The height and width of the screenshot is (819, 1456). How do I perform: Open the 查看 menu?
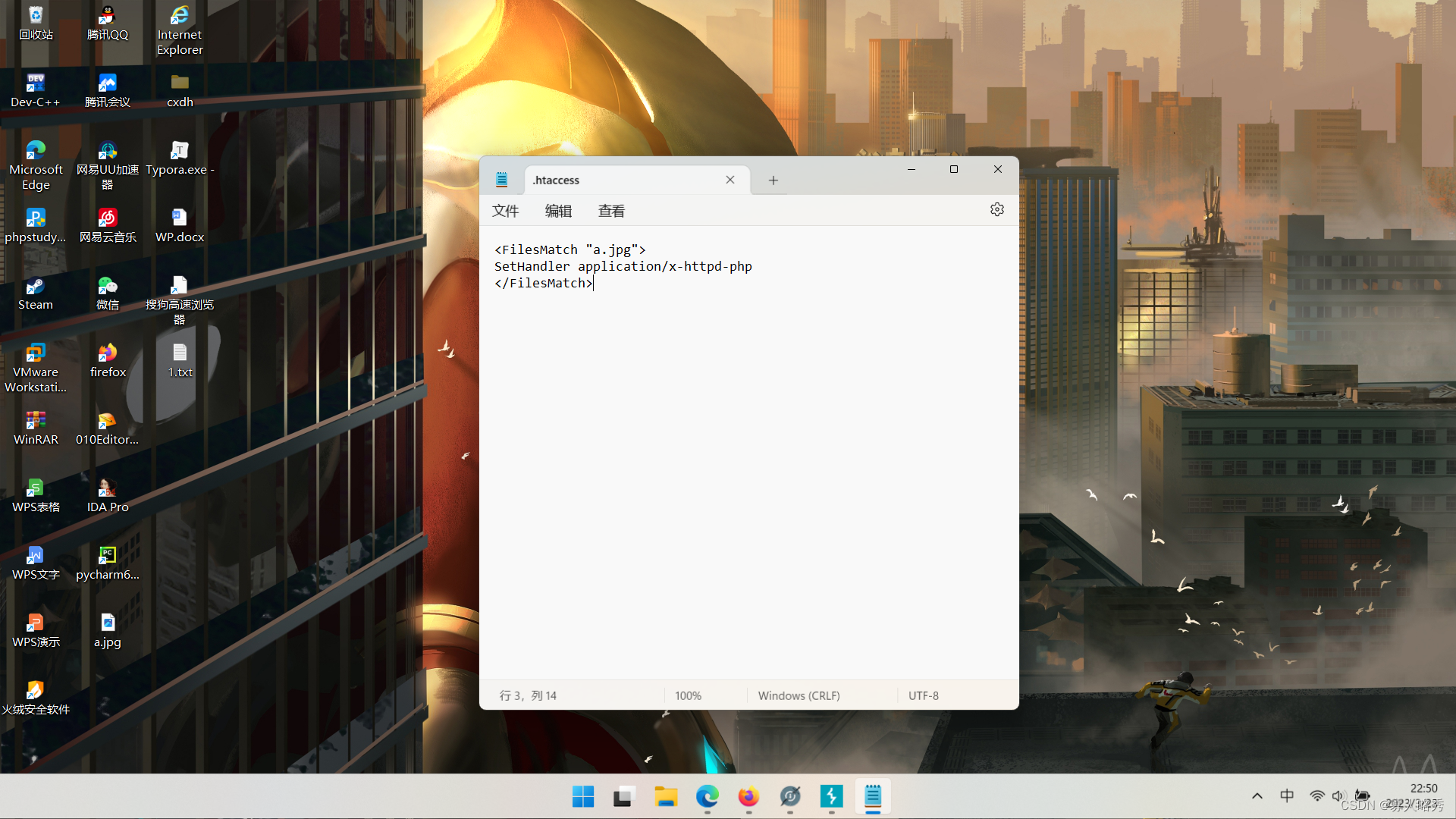(611, 211)
